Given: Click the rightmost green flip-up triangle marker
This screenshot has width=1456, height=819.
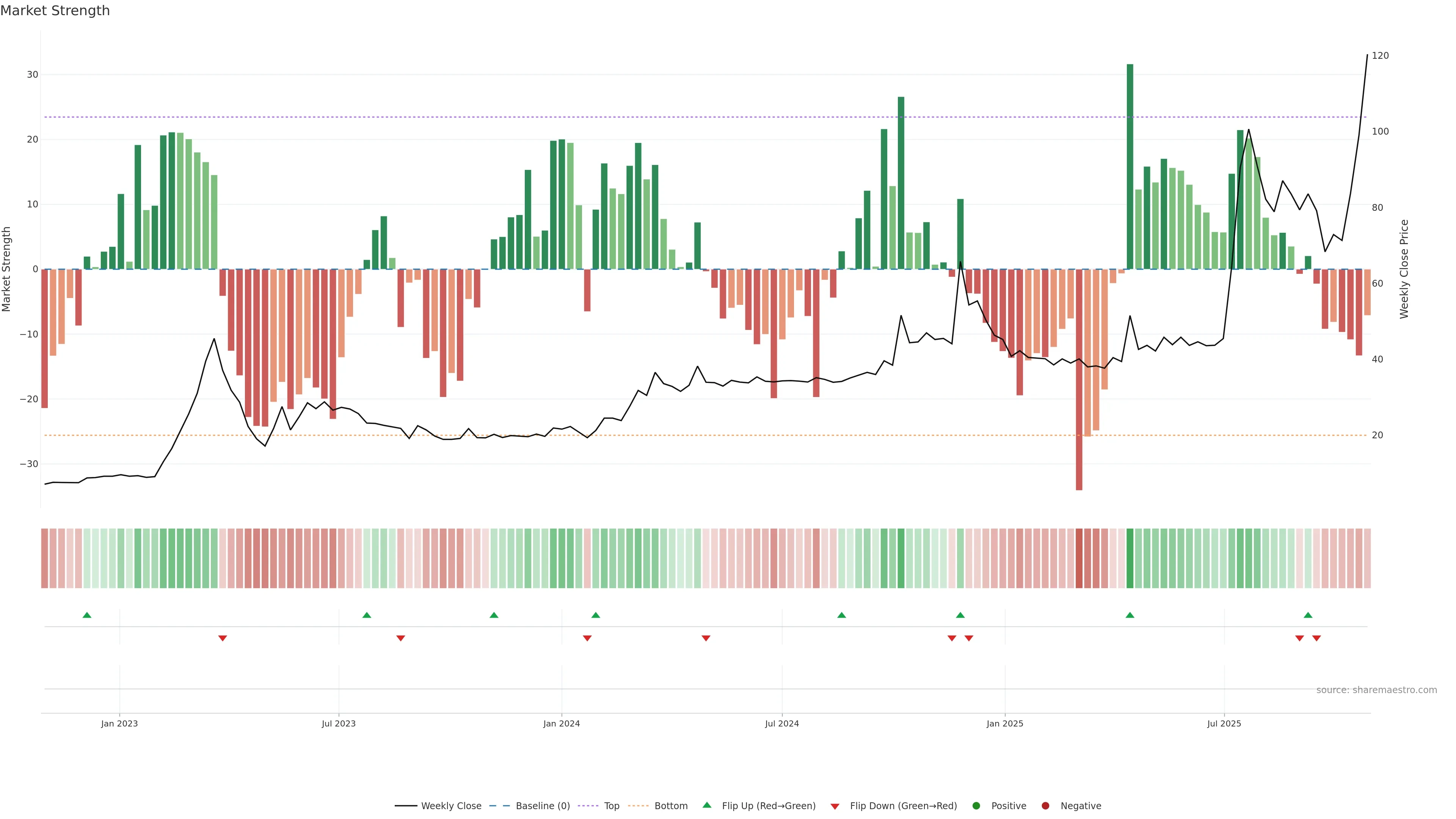Looking at the screenshot, I should (x=1308, y=615).
